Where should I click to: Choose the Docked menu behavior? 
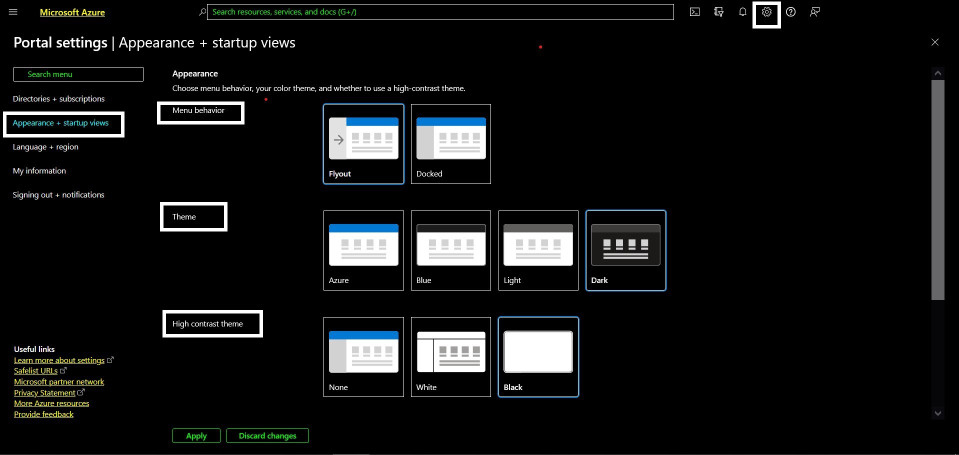(451, 144)
